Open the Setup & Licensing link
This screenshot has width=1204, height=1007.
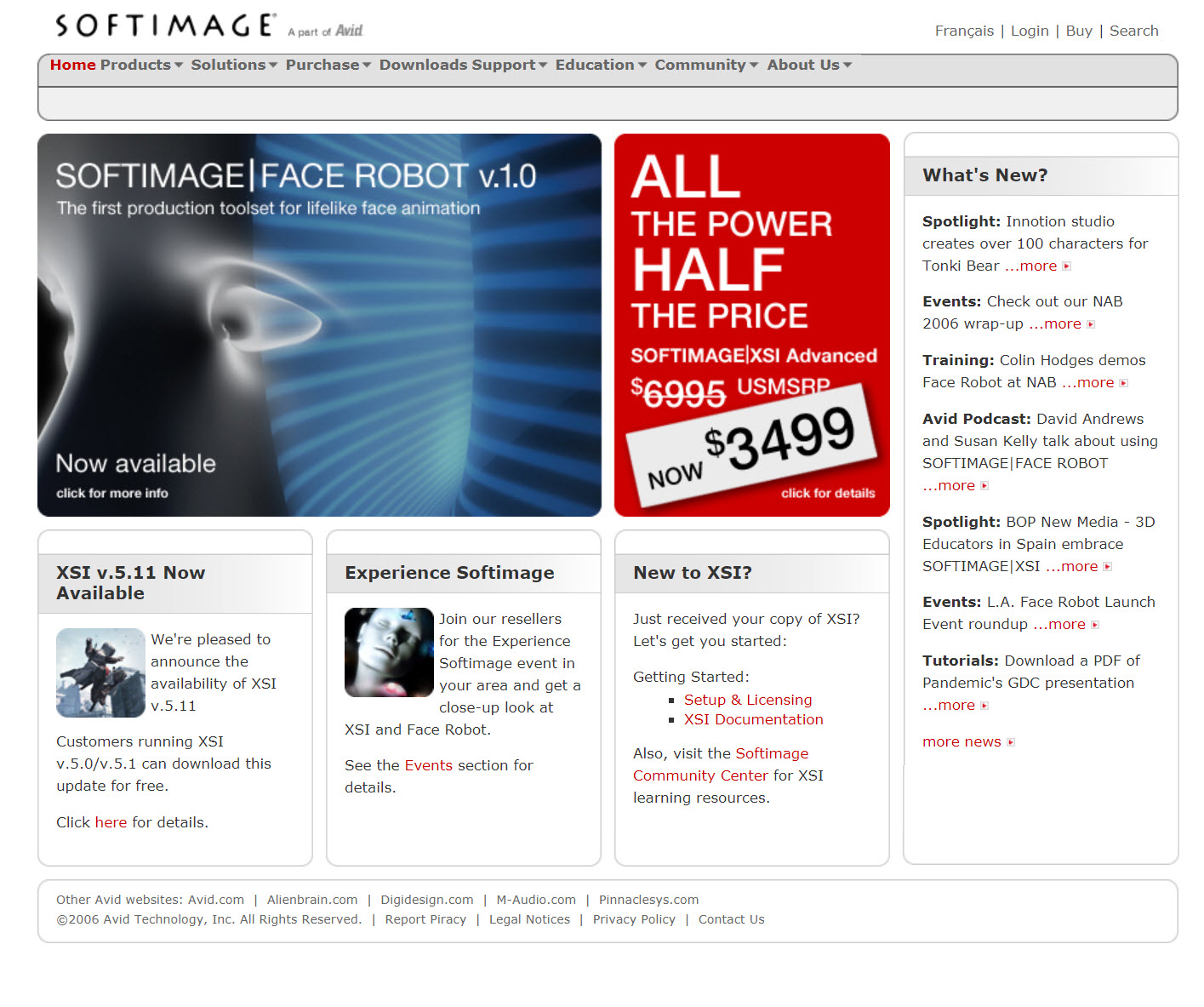pos(747,700)
